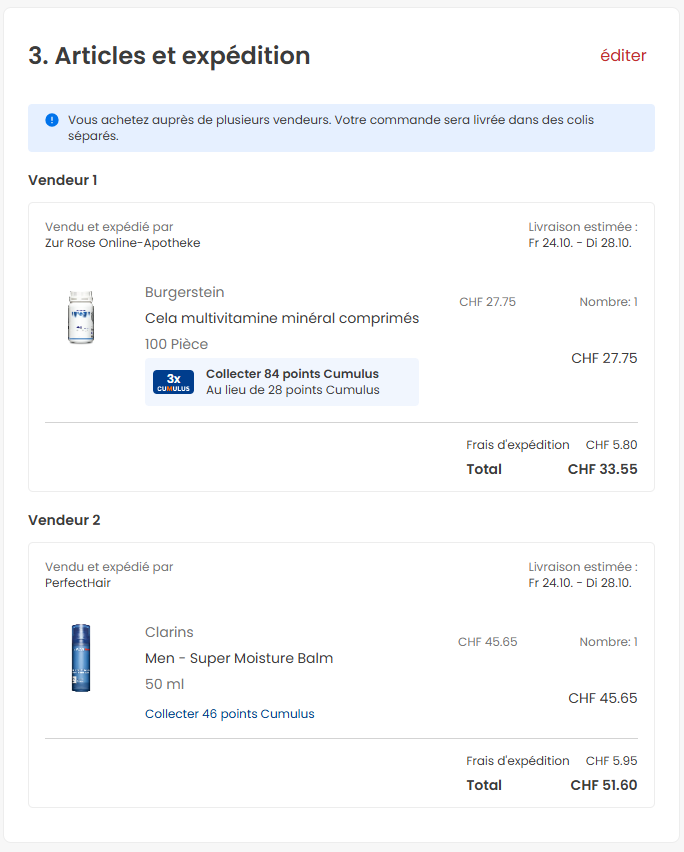This screenshot has width=684, height=852.
Task: Click CHF 5.95 shipping fee amount
Action: (x=611, y=761)
